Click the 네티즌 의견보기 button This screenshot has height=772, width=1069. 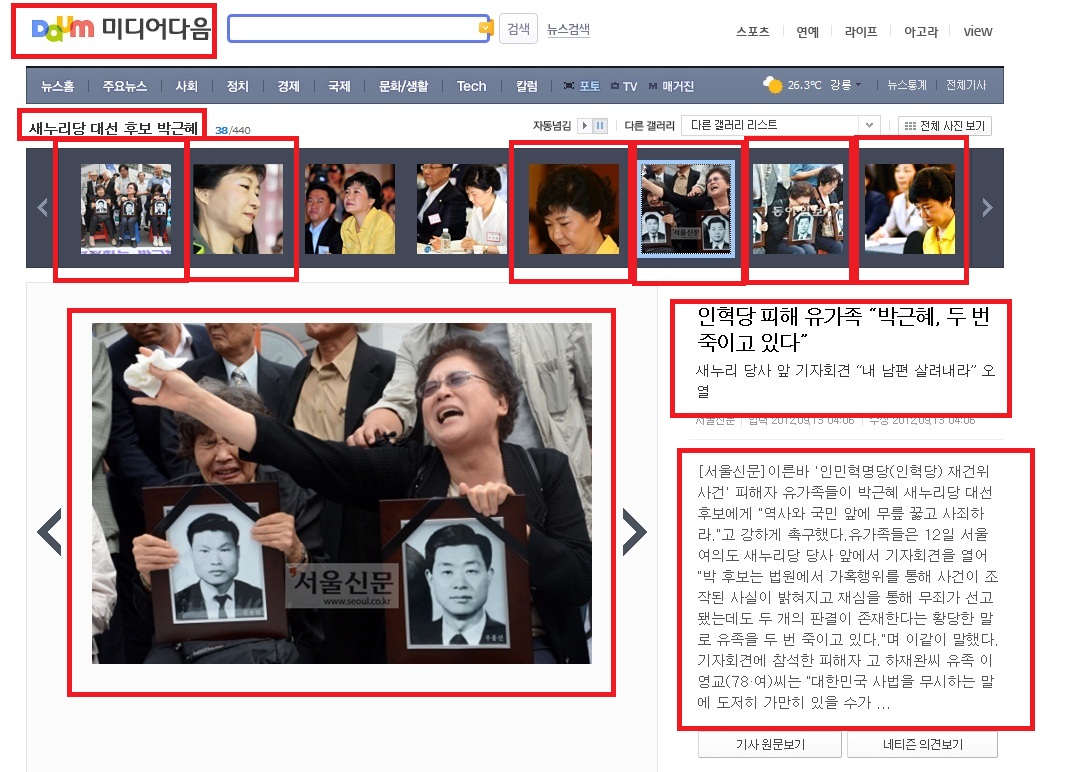pos(922,744)
